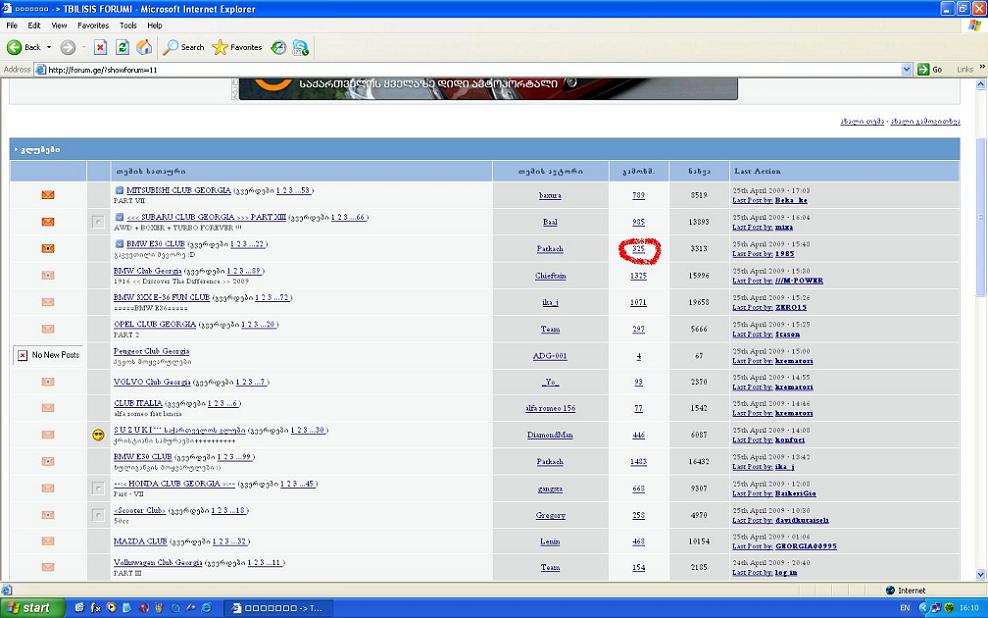The width and height of the screenshot is (988, 618).
Task: Click the envelope icon in VOLVO Club row
Action: [x=48, y=382]
